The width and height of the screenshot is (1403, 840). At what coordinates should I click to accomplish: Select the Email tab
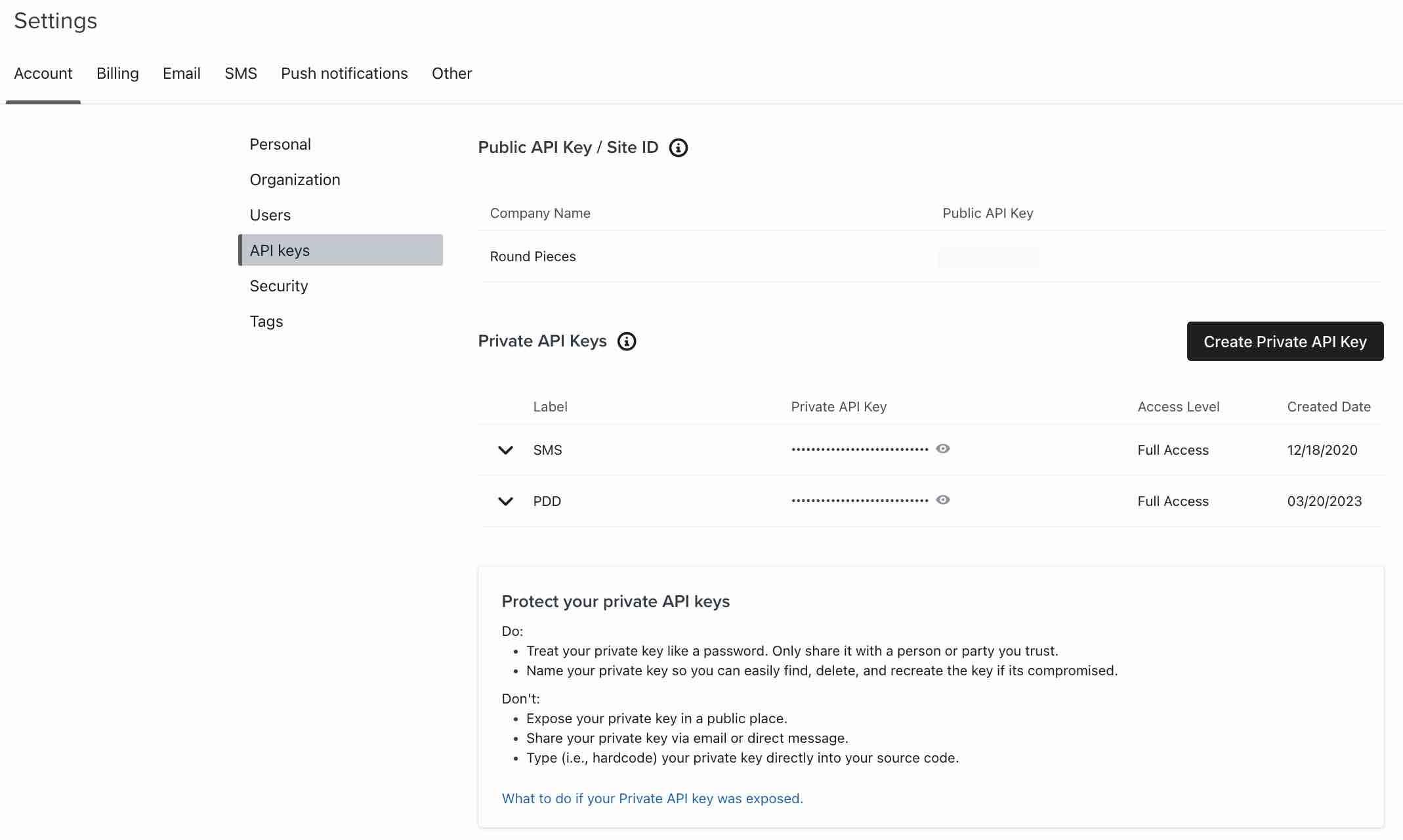click(x=181, y=73)
